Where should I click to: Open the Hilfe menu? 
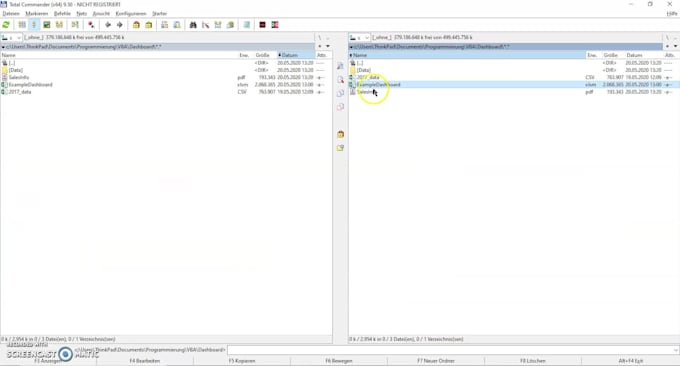672,13
